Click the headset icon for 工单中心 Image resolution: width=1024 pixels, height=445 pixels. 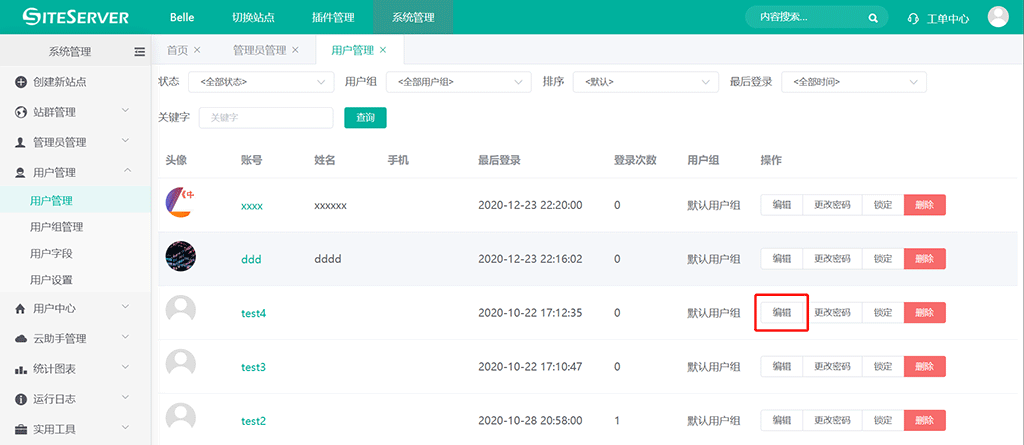tap(912, 18)
